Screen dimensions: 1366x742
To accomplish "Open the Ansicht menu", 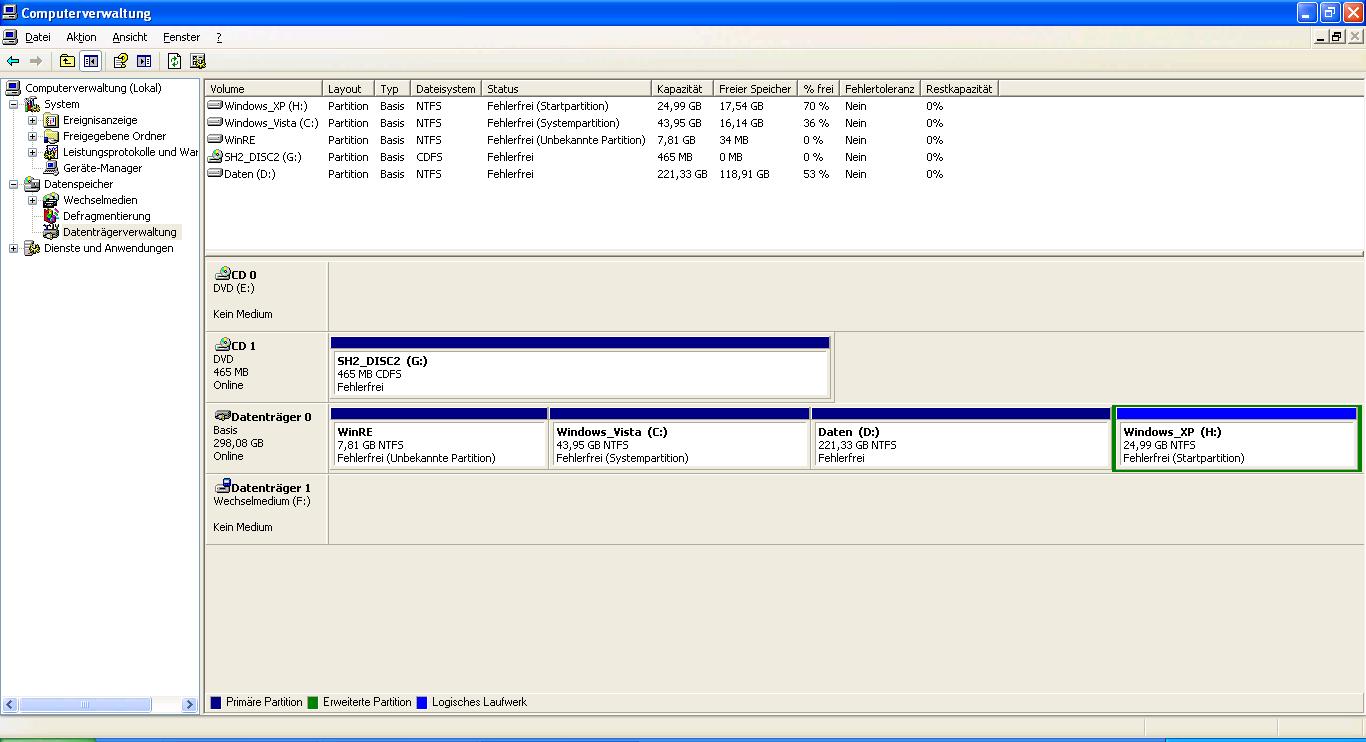I will (x=130, y=37).
